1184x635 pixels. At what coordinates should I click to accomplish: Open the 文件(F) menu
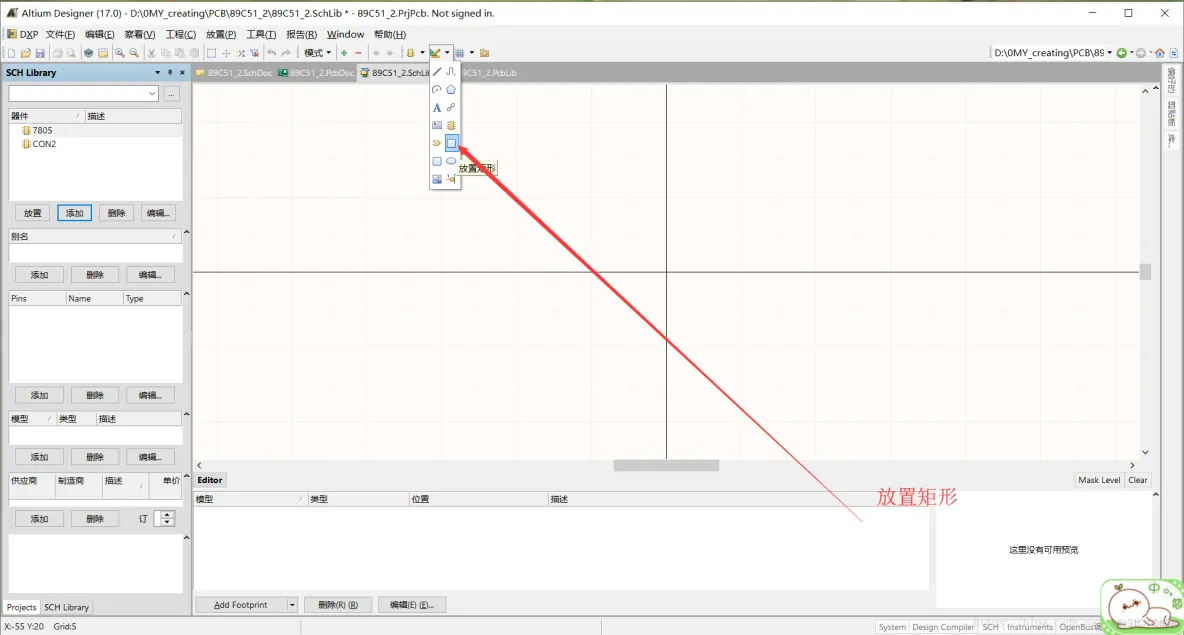pyautogui.click(x=60, y=34)
